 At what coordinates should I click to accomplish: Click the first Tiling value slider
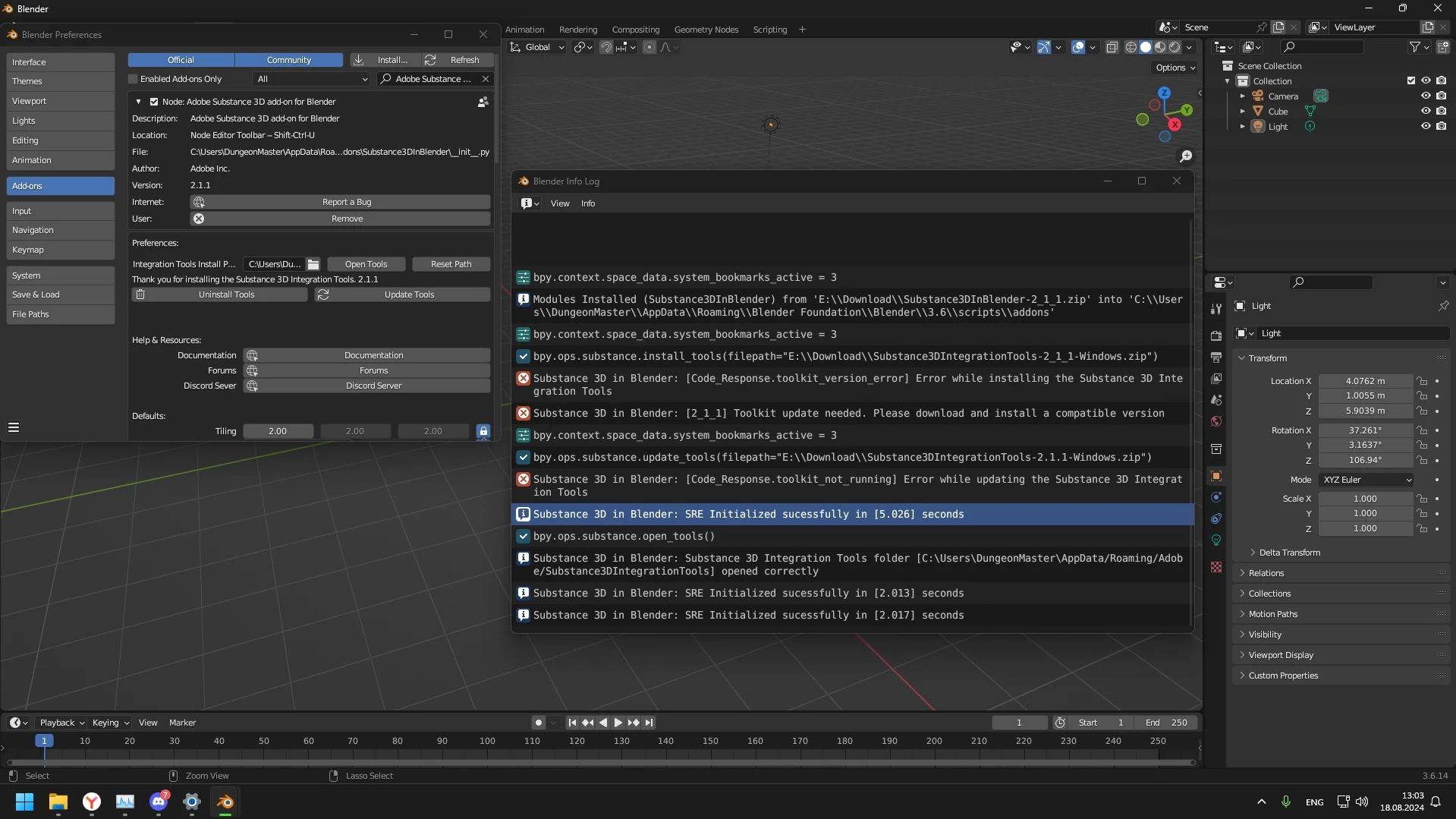click(x=278, y=431)
